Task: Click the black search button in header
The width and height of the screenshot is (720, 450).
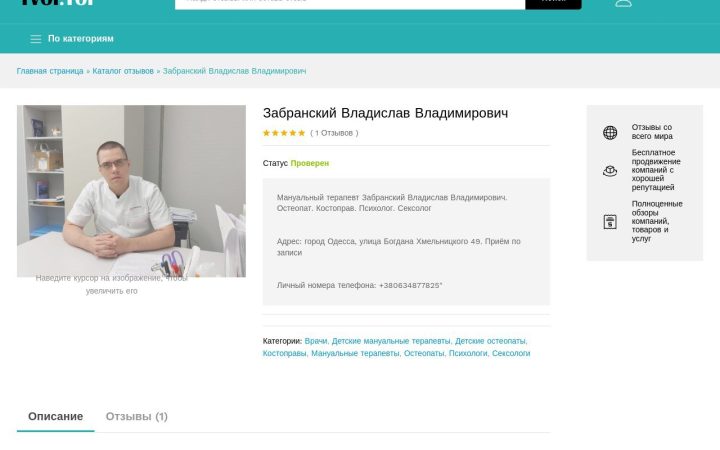Action: (x=553, y=3)
